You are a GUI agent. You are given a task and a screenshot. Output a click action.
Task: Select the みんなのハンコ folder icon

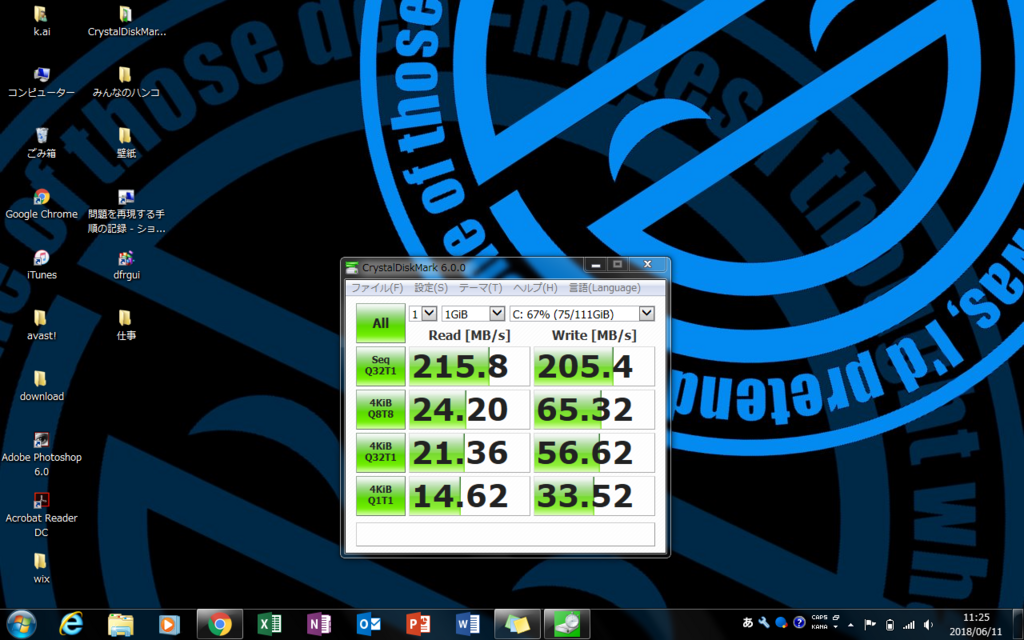(126, 82)
